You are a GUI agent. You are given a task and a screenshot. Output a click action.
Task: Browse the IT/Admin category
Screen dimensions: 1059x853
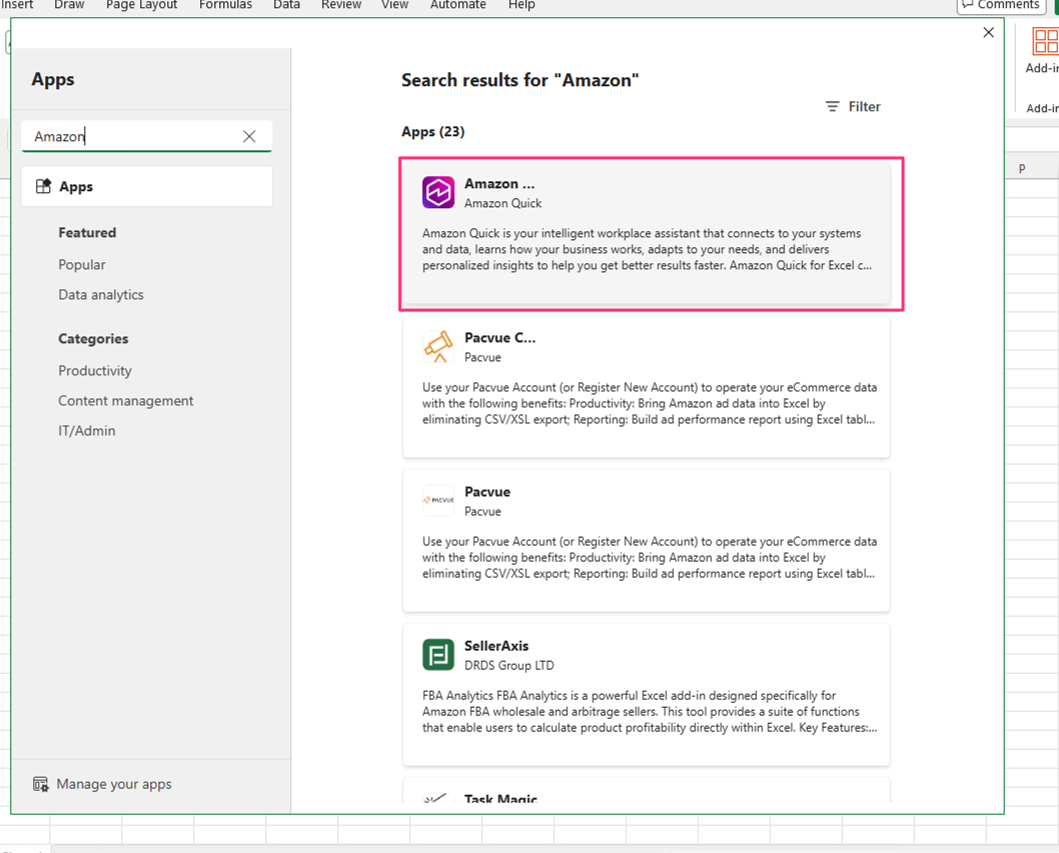click(x=86, y=431)
